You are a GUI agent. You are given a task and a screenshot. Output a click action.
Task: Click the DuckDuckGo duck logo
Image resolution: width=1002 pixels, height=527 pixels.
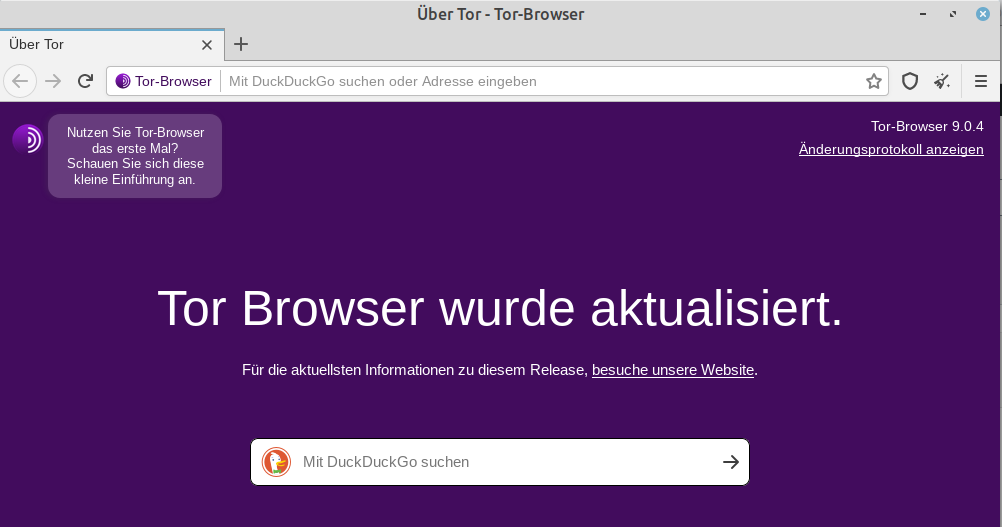pyautogui.click(x=277, y=462)
